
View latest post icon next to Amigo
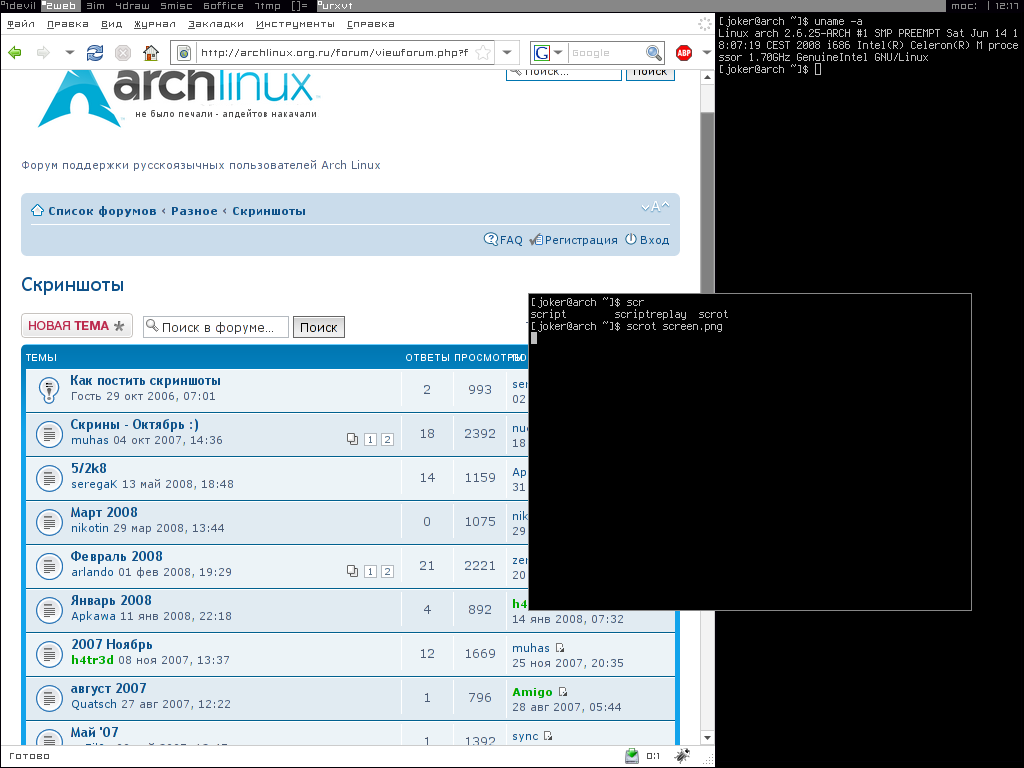point(563,692)
